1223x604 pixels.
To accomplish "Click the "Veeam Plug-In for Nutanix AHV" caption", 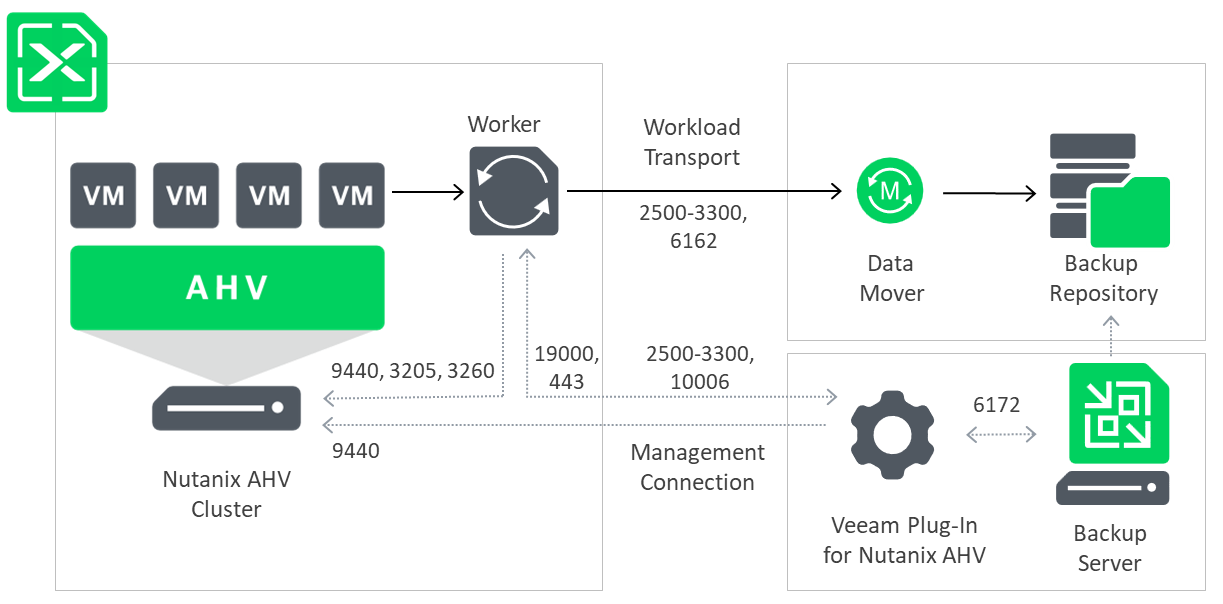I will tap(905, 540).
